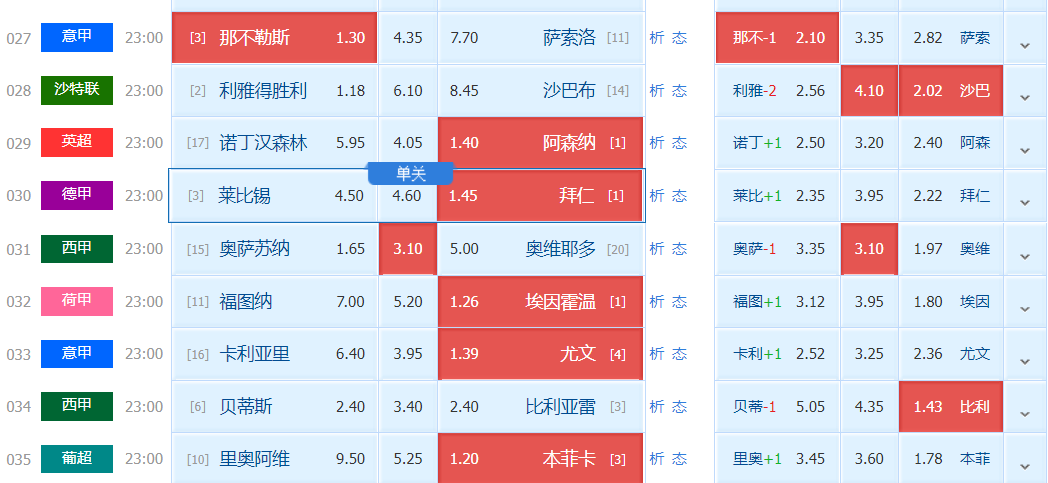Expand match 028 details chevron
The height and width of the screenshot is (483, 1048).
1025,96
